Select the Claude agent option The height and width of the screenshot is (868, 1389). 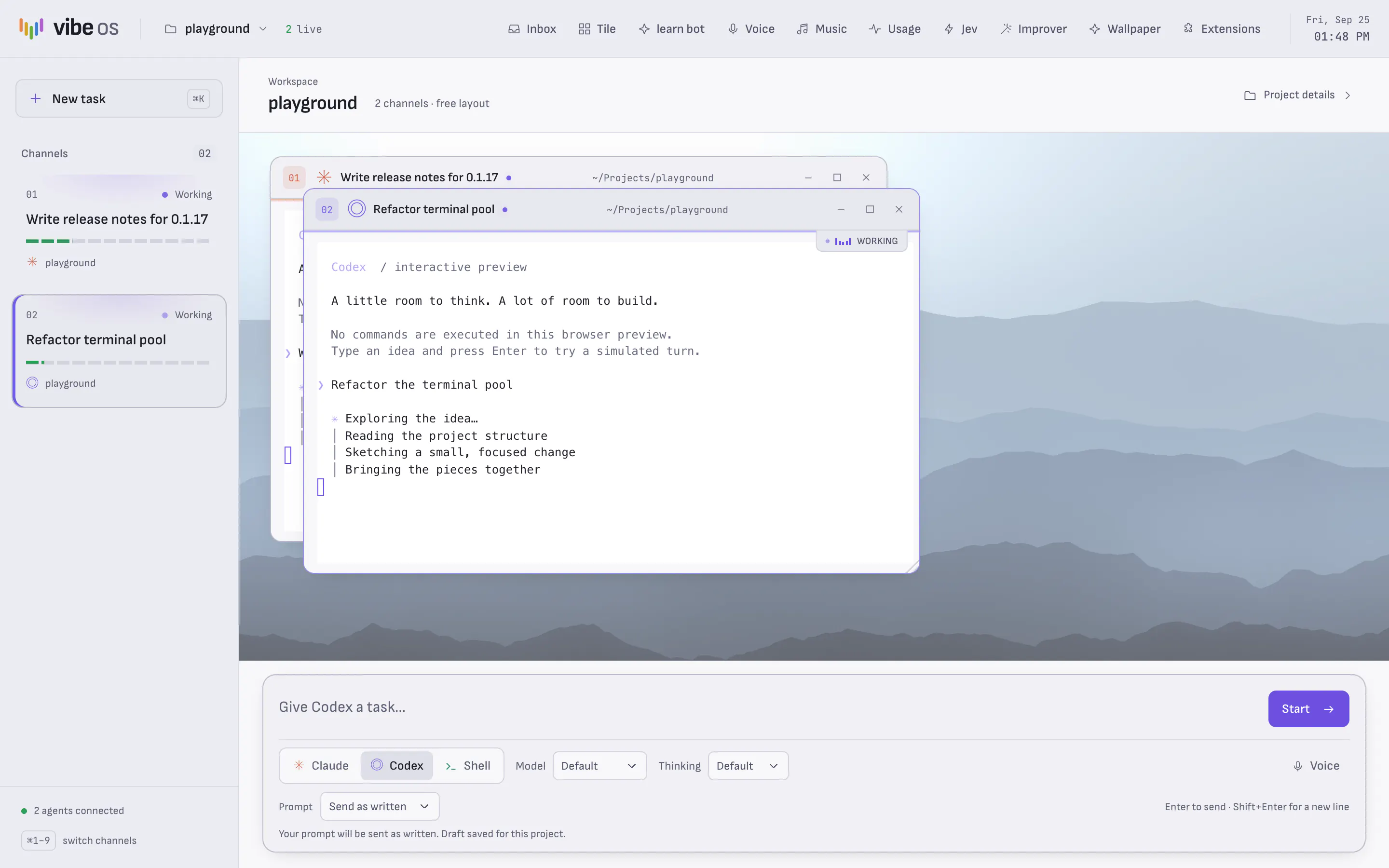321,765
